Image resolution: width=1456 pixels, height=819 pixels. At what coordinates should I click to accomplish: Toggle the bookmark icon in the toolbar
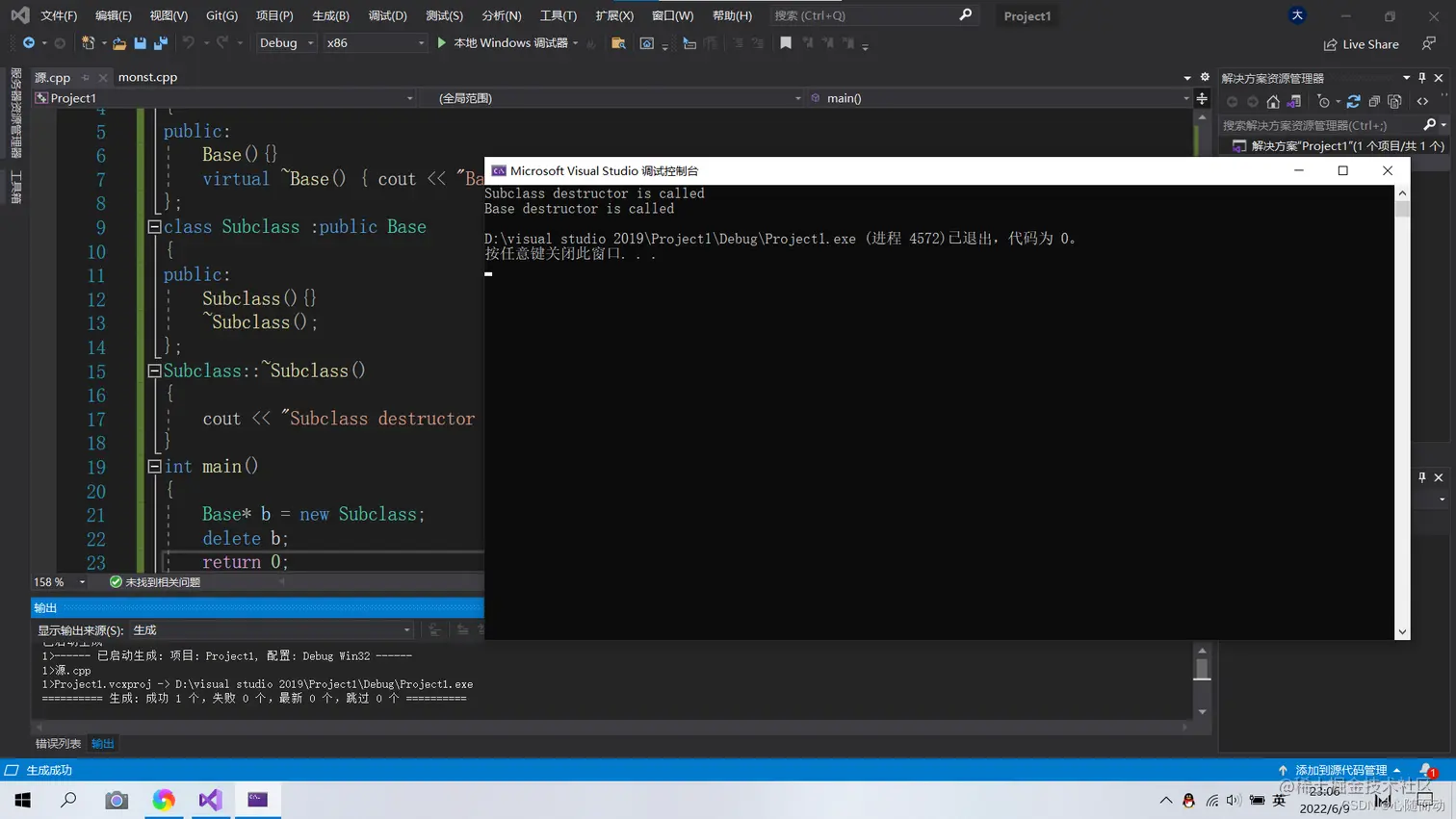pyautogui.click(x=786, y=43)
